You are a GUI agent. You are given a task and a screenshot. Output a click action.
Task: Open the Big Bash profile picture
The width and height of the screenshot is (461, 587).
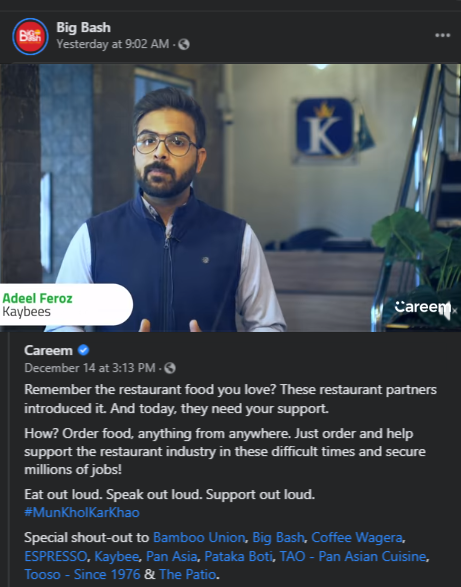(30, 36)
